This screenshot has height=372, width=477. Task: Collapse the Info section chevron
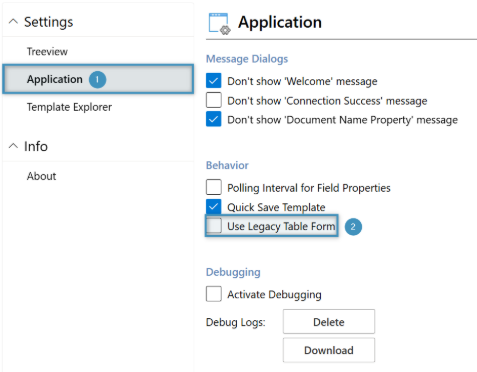tap(13, 146)
